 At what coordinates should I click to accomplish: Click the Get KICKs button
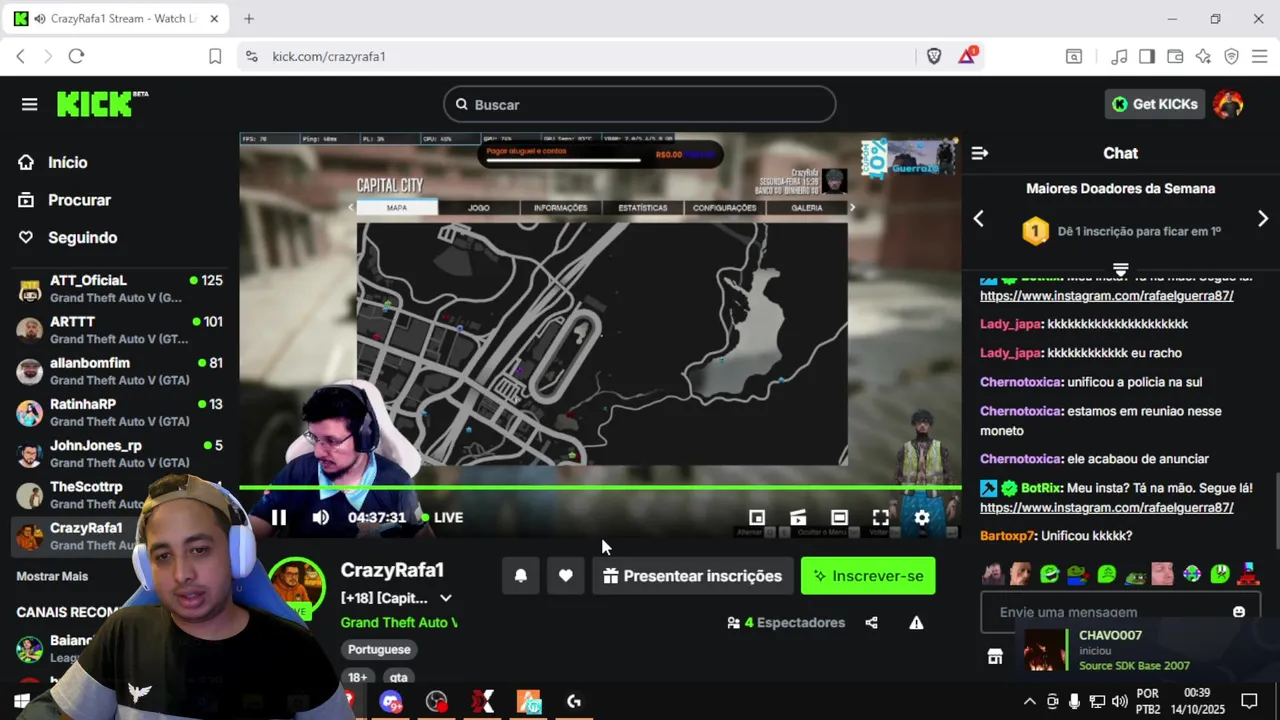pyautogui.click(x=1155, y=104)
